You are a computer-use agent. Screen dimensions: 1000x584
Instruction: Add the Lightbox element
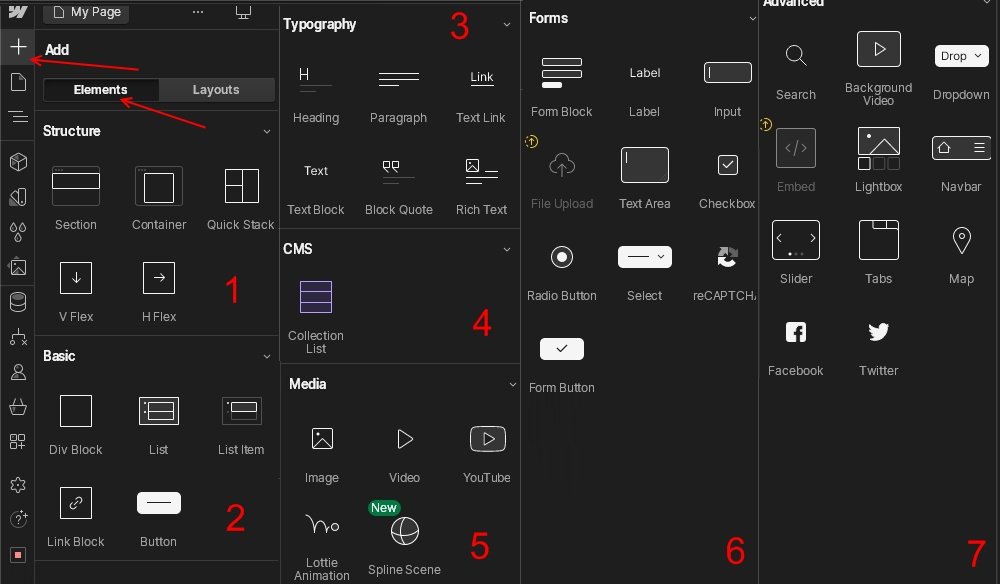pos(878,148)
